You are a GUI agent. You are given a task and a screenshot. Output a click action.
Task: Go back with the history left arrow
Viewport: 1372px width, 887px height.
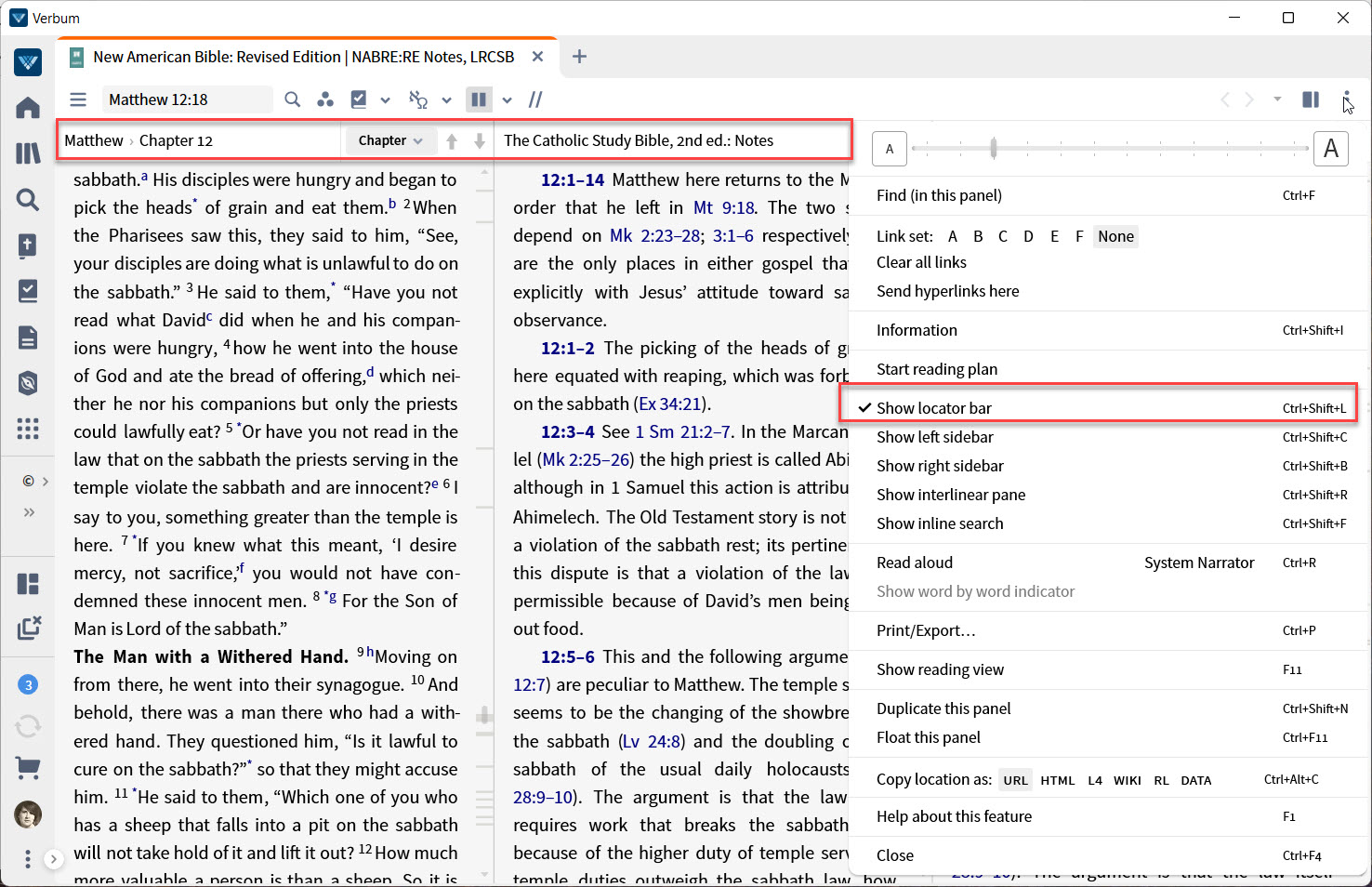coord(1225,99)
